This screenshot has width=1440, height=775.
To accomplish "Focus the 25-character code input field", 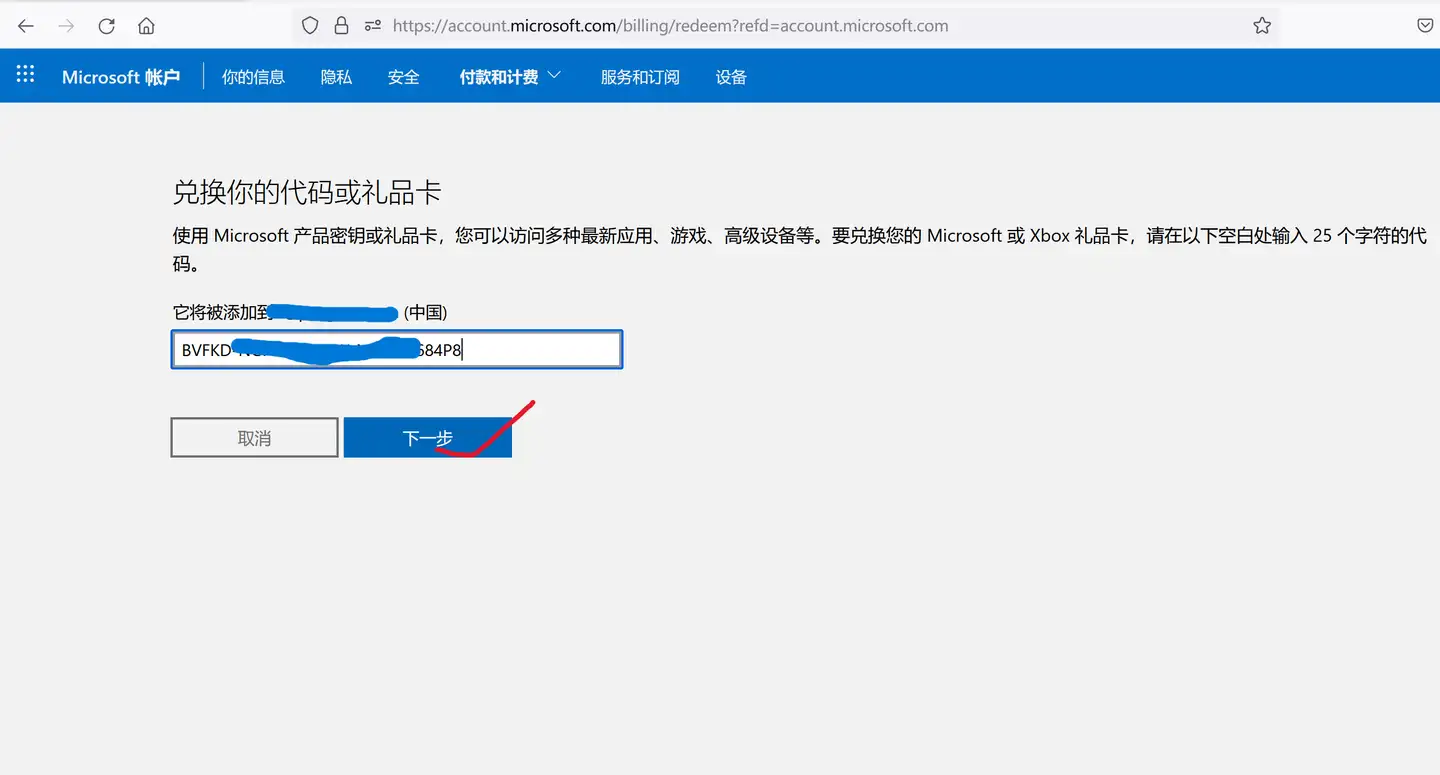I will click(x=397, y=350).
